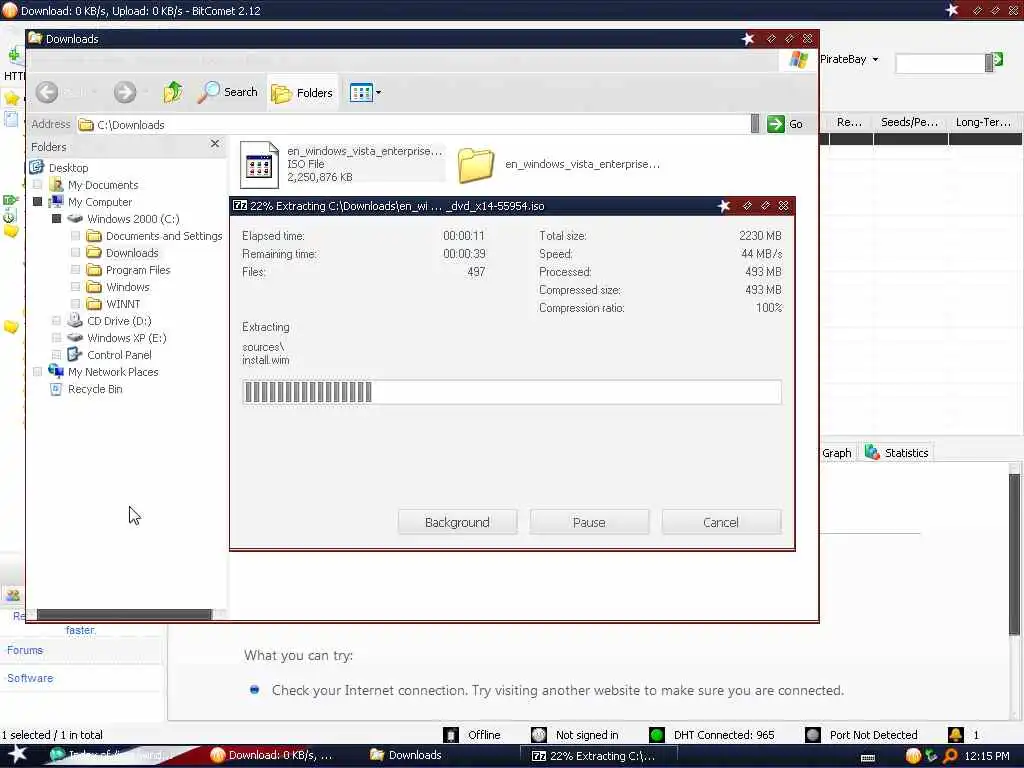Pause the 7-Zip extraction
1024x768 pixels.
[589, 522]
